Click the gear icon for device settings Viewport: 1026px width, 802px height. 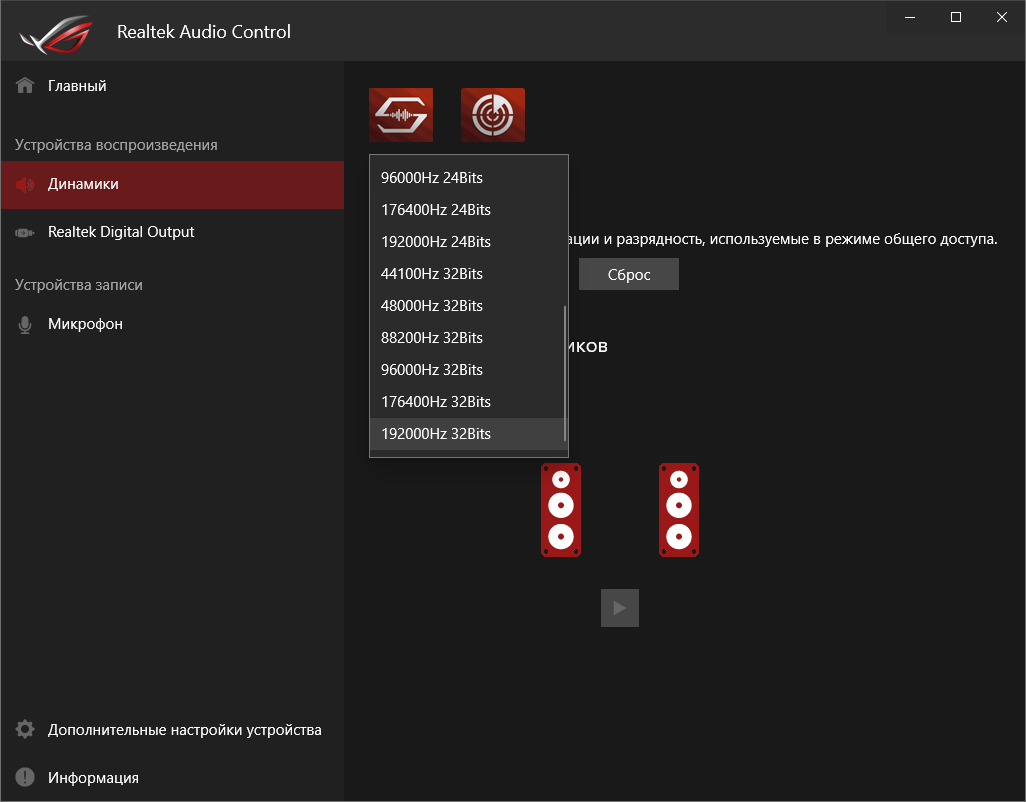[25, 729]
